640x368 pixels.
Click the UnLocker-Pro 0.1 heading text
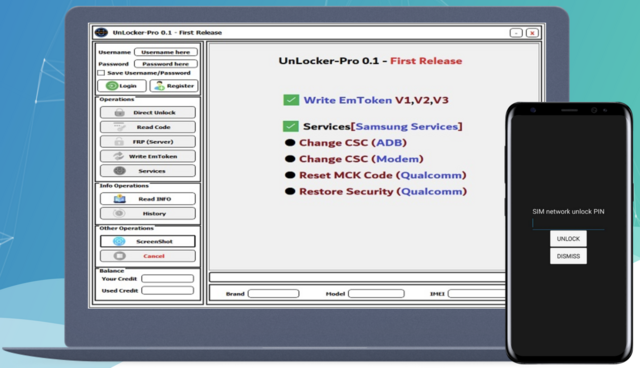[x=370, y=61]
